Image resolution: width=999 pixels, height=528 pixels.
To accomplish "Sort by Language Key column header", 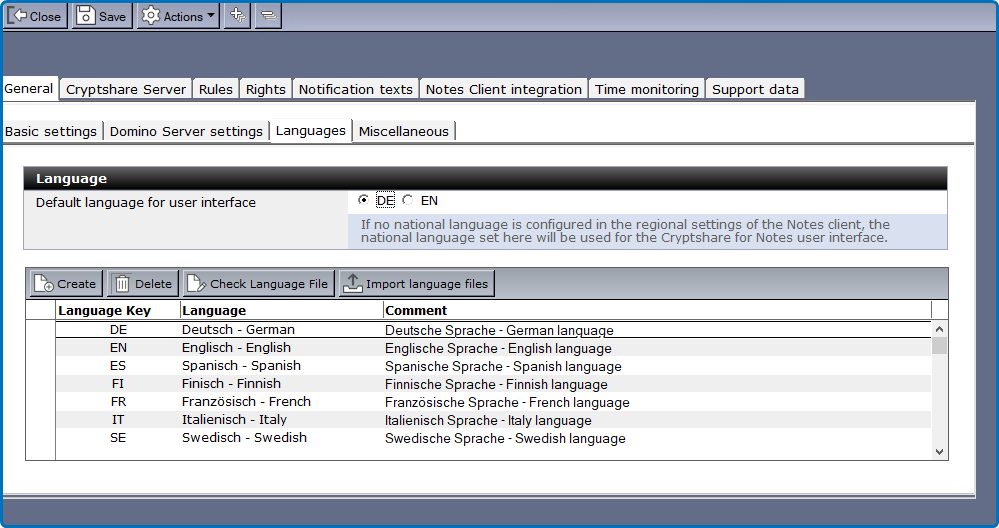I will pos(104,310).
